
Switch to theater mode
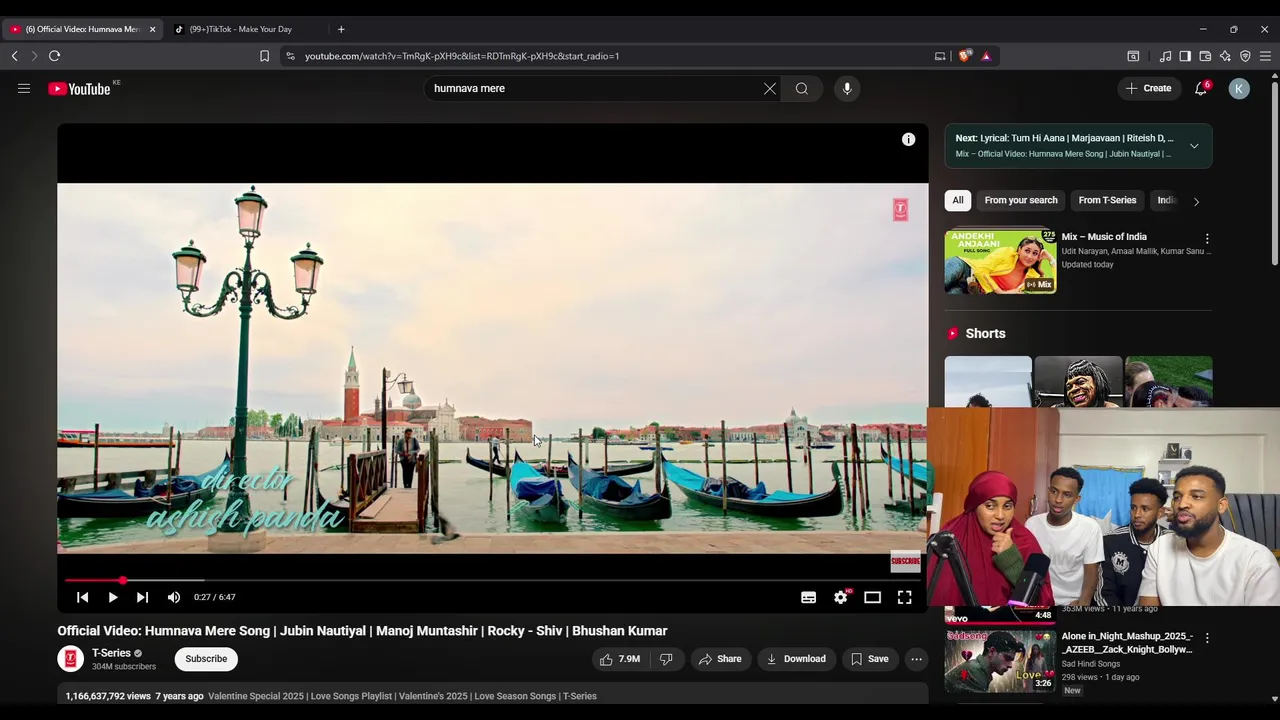[873, 597]
